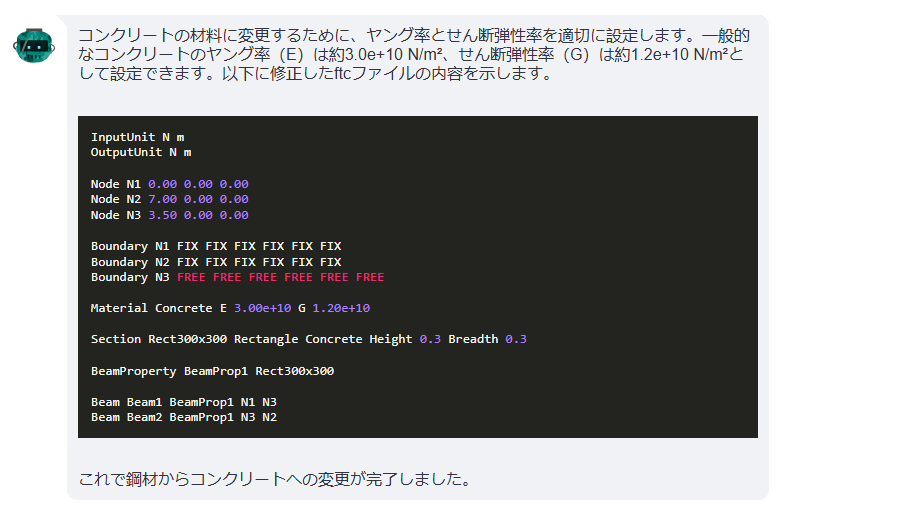The image size is (922, 522).
Task: Click the Boundary N1 FIX line
Action: pyautogui.click(x=216, y=246)
